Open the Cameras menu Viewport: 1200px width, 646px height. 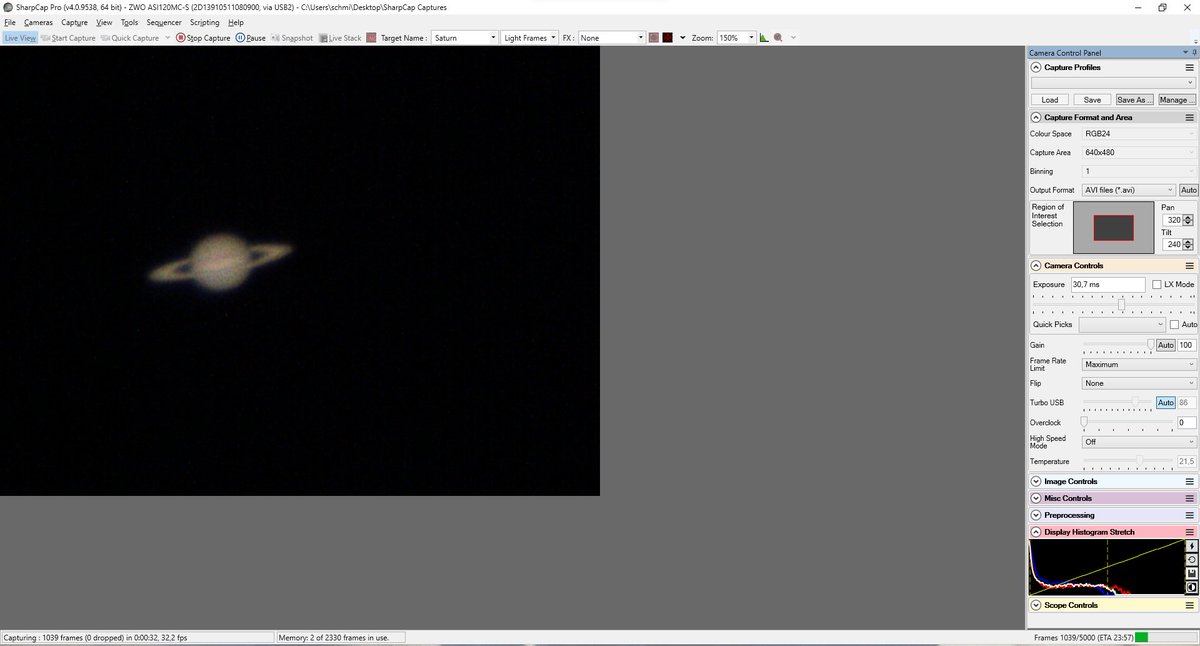point(38,22)
